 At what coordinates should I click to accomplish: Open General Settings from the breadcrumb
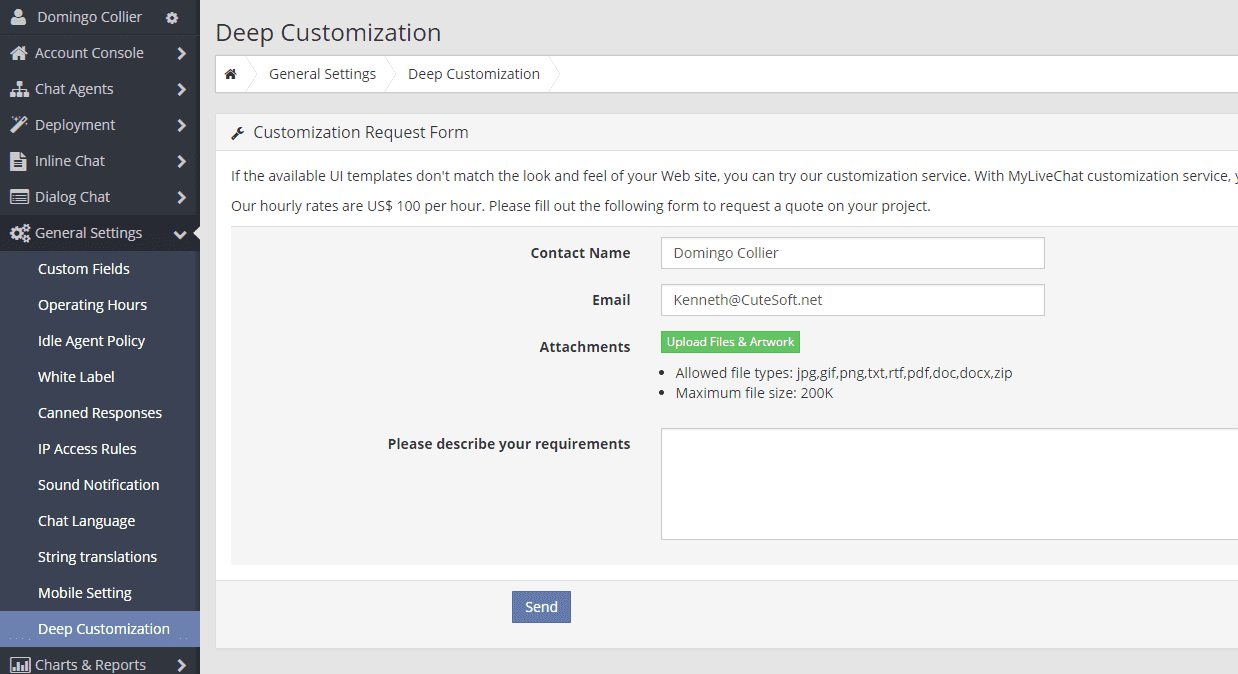pyautogui.click(x=322, y=73)
